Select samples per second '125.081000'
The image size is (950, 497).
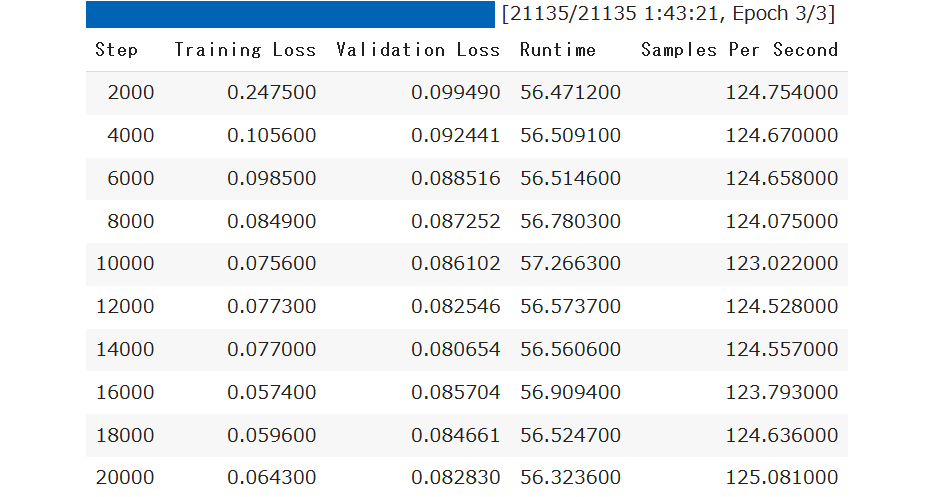tap(782, 478)
